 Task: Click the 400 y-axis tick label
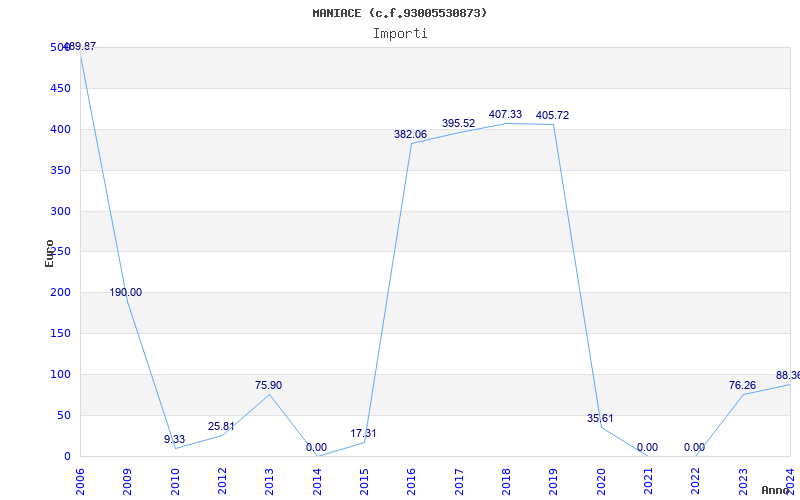60,129
